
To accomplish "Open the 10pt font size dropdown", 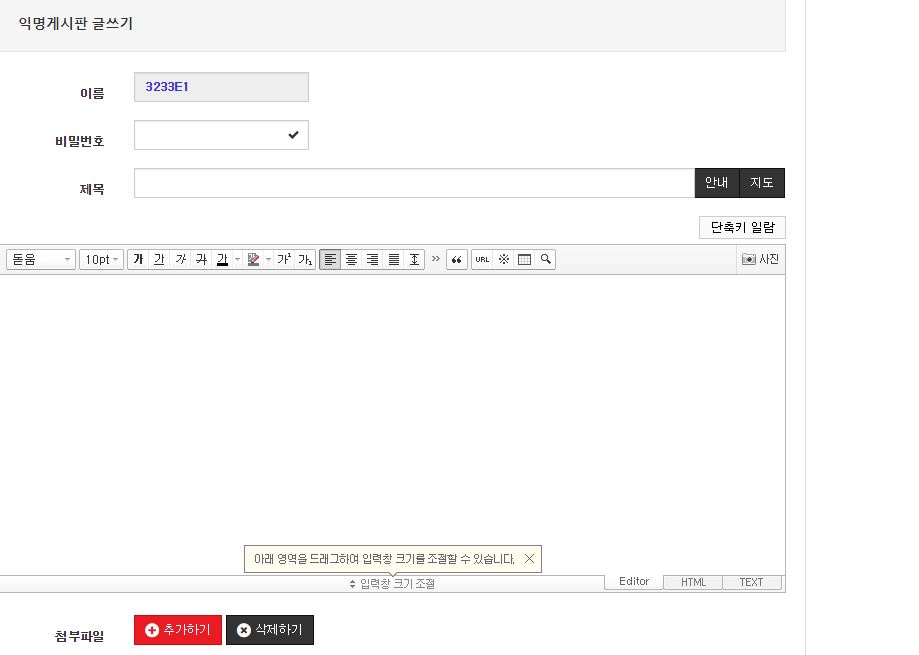I will click(101, 260).
